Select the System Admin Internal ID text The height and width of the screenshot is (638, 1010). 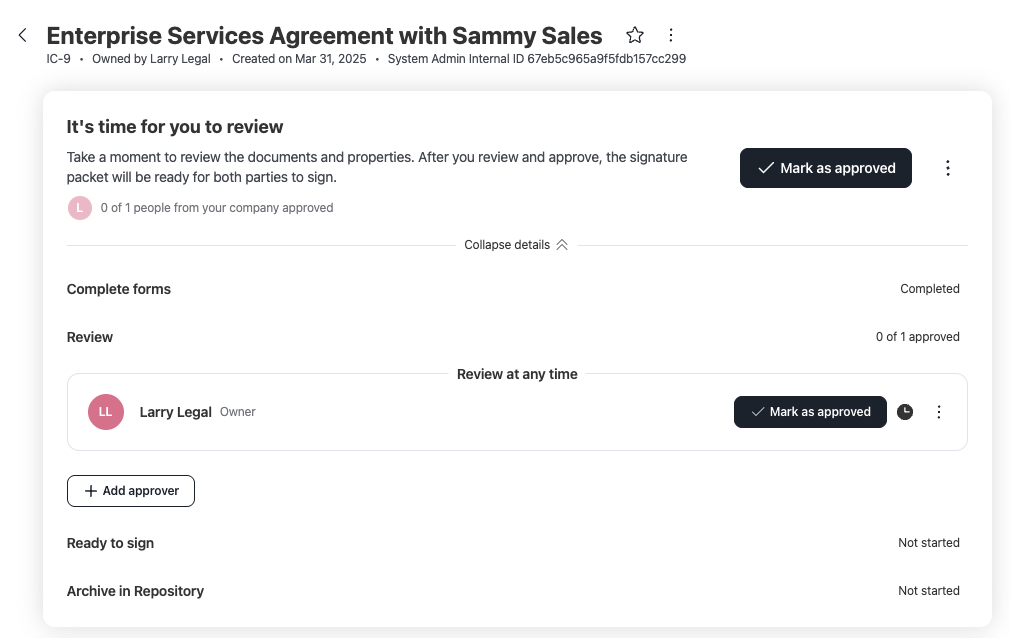[x=537, y=59]
